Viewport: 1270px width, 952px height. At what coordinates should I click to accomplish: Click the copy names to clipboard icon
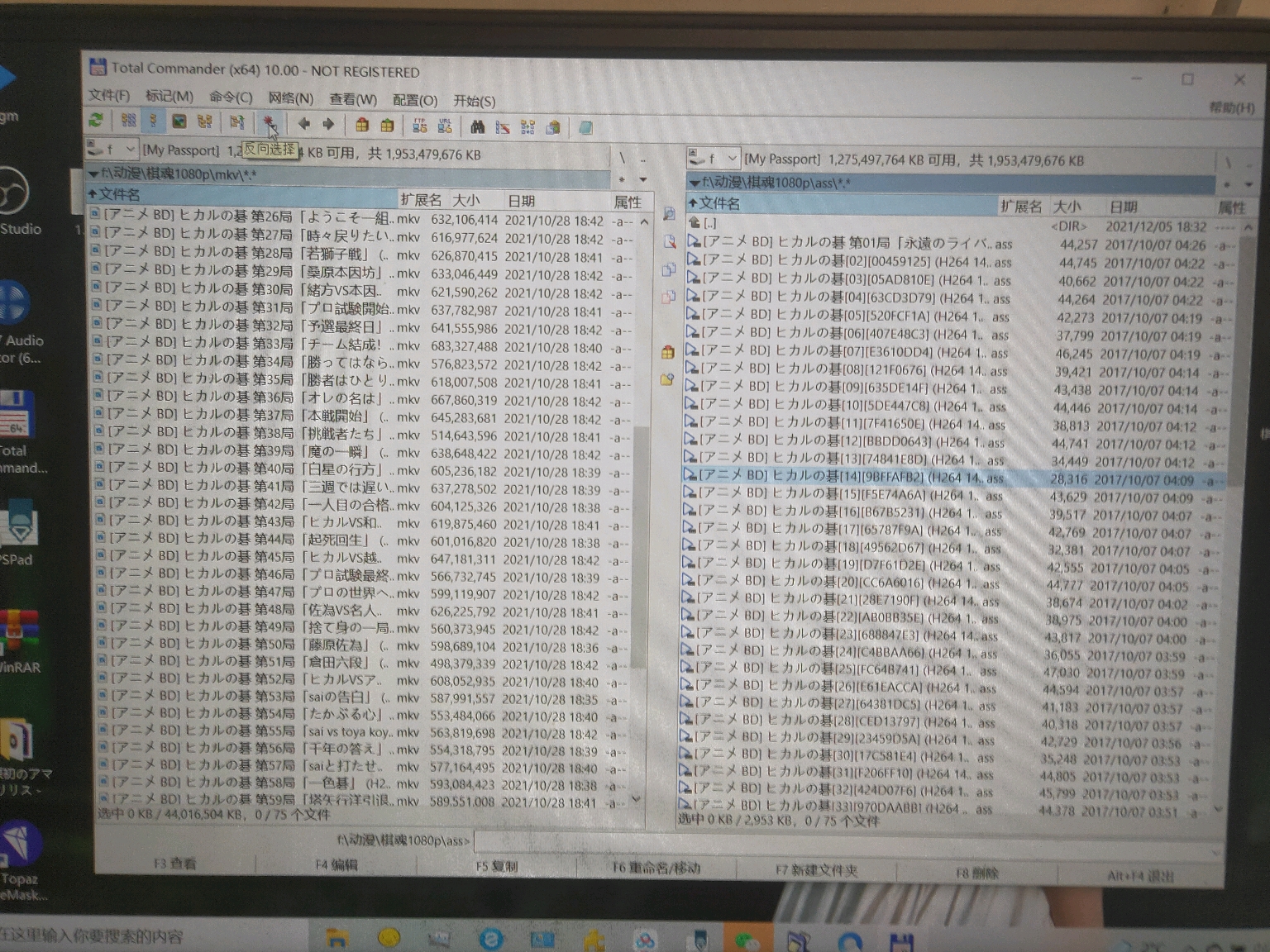click(x=553, y=127)
